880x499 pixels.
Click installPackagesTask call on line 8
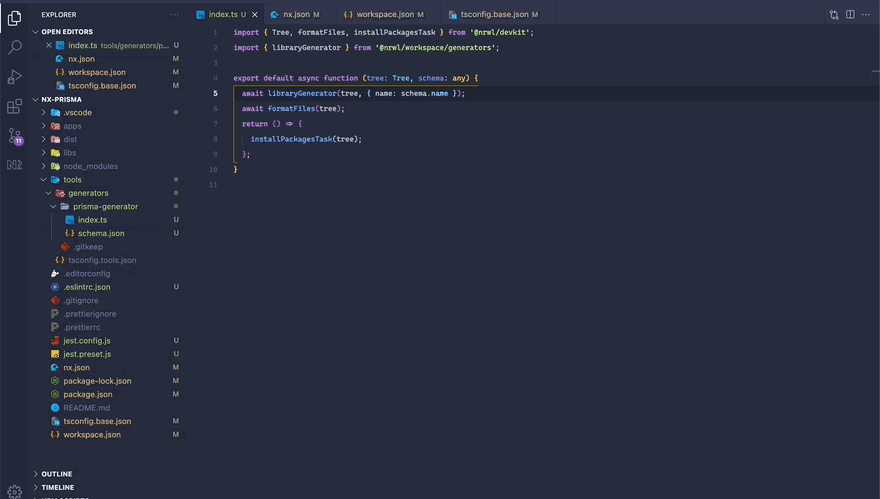[291, 139]
